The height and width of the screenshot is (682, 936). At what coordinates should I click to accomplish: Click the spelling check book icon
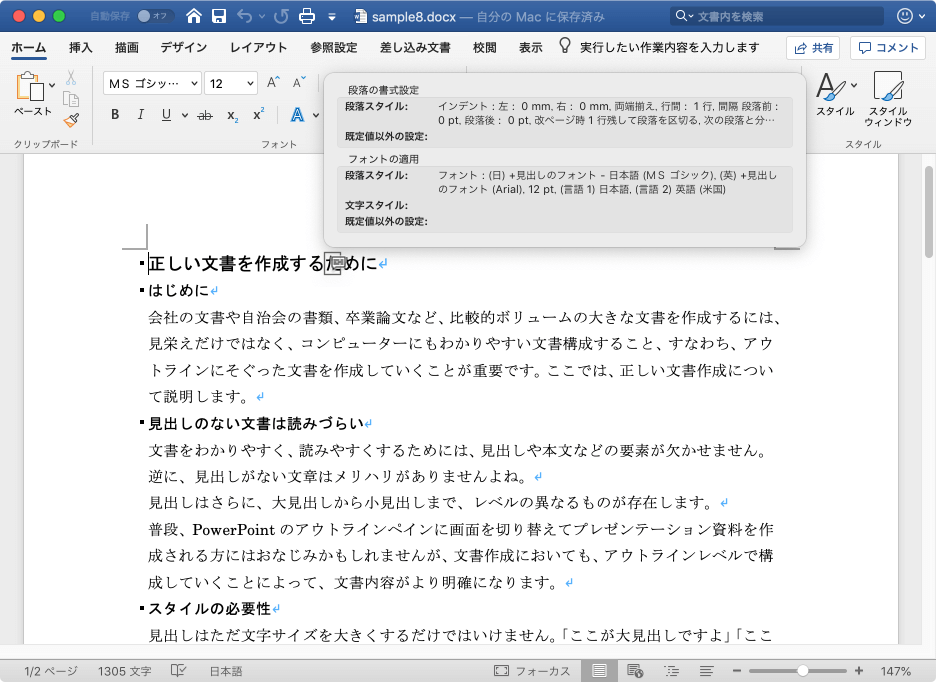click(x=178, y=671)
